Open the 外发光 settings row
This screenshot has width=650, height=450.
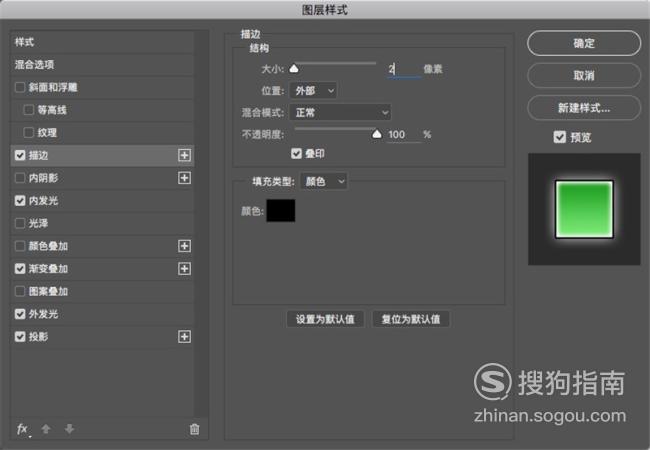tap(102, 314)
